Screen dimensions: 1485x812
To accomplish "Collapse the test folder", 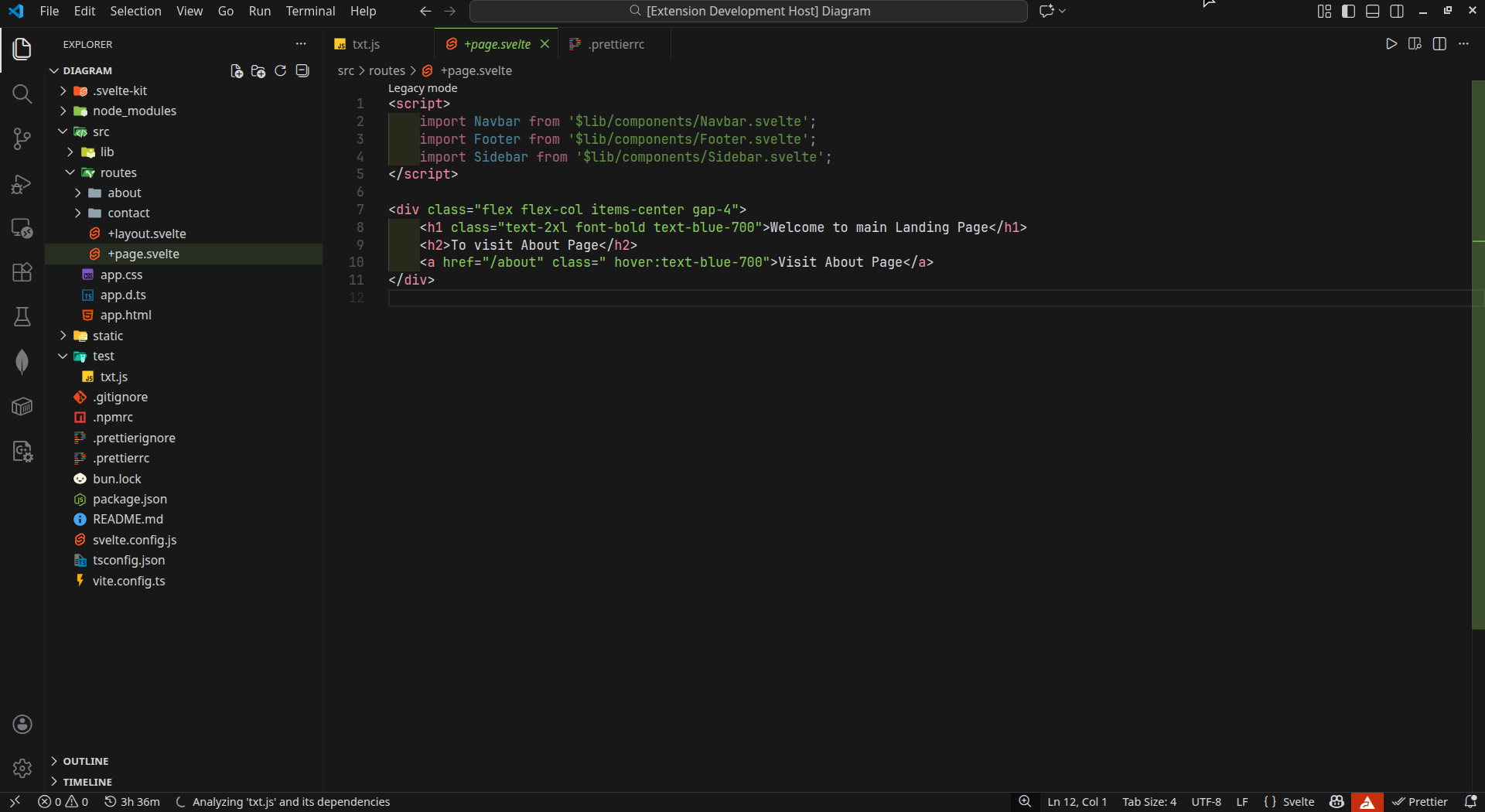I will point(103,357).
